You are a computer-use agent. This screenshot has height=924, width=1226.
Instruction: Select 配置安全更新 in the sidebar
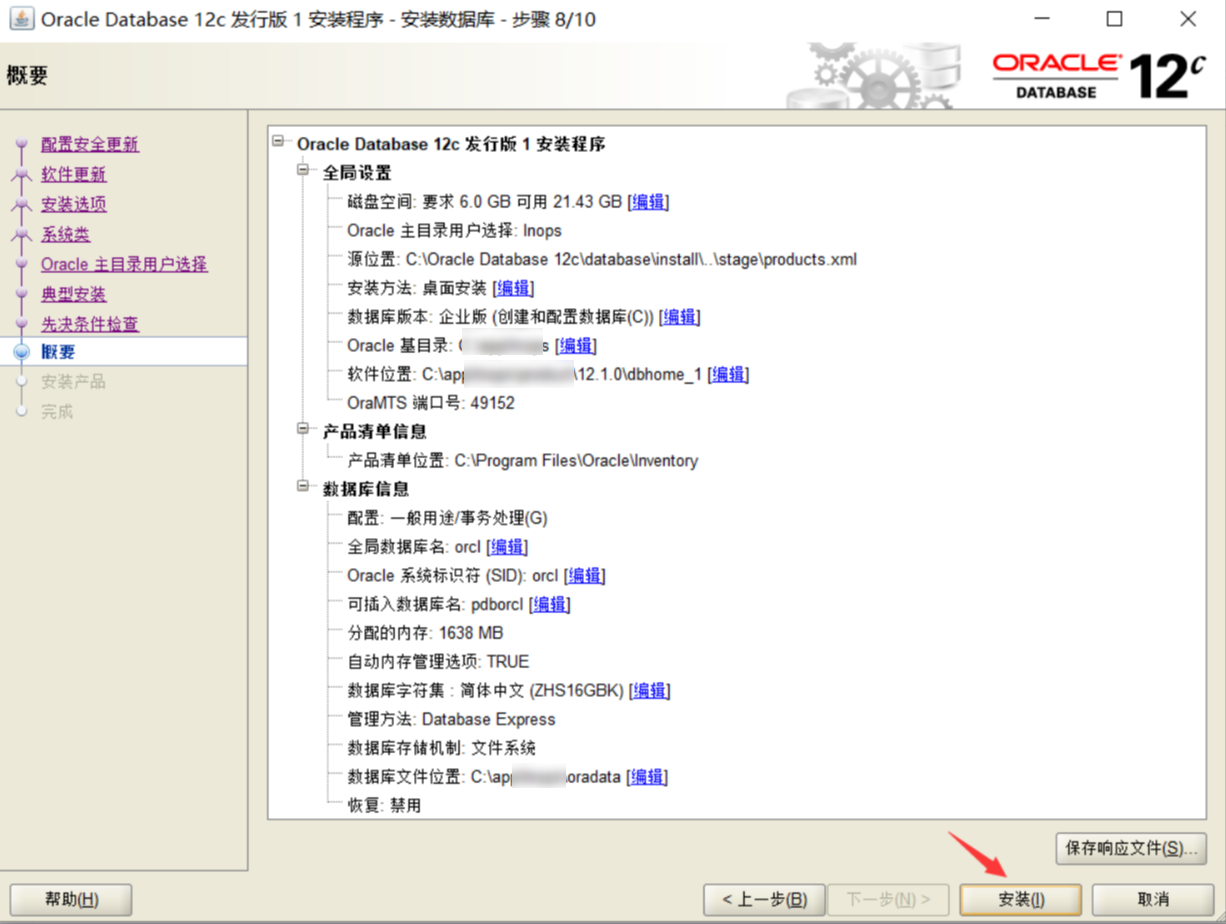coord(89,144)
